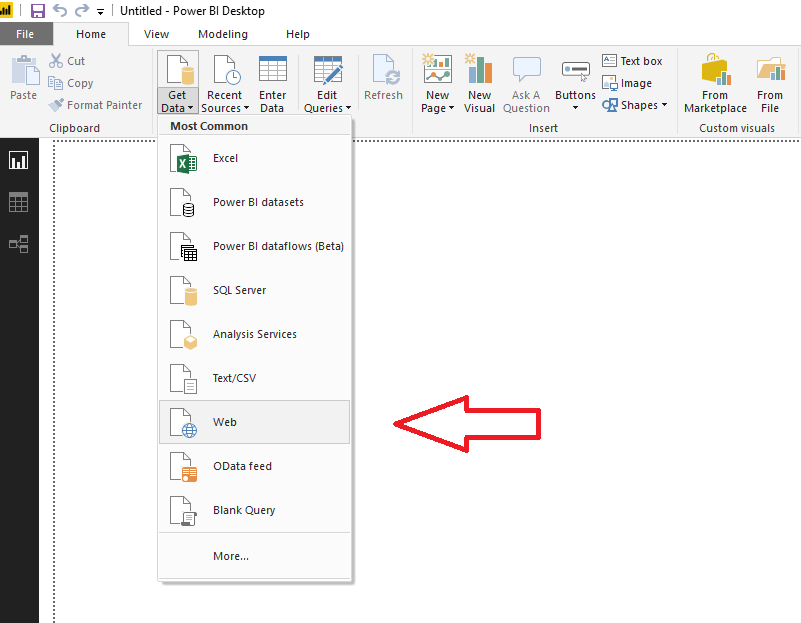This screenshot has width=801, height=623.
Task: Undo the last action
Action: (60, 10)
